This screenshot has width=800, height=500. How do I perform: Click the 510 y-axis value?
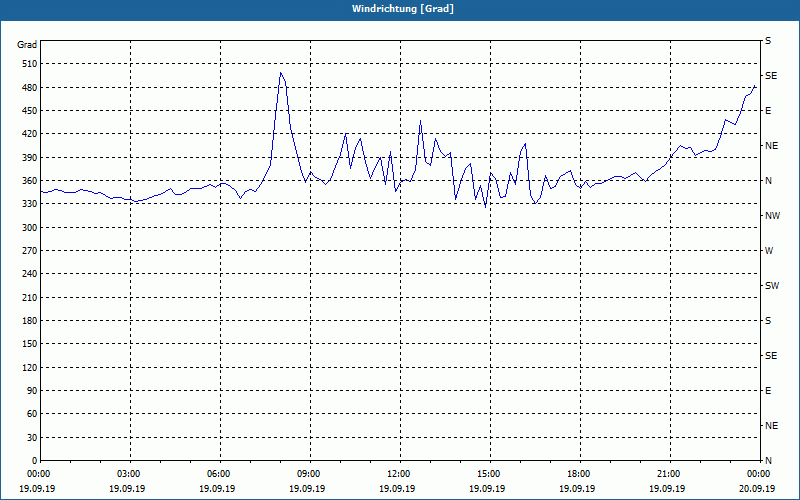30,64
